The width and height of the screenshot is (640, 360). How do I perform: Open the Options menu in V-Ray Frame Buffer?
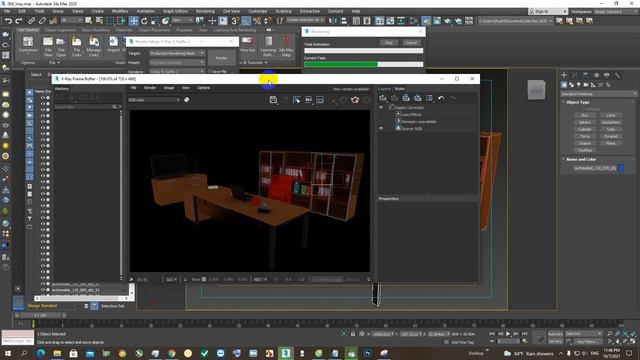tap(203, 88)
